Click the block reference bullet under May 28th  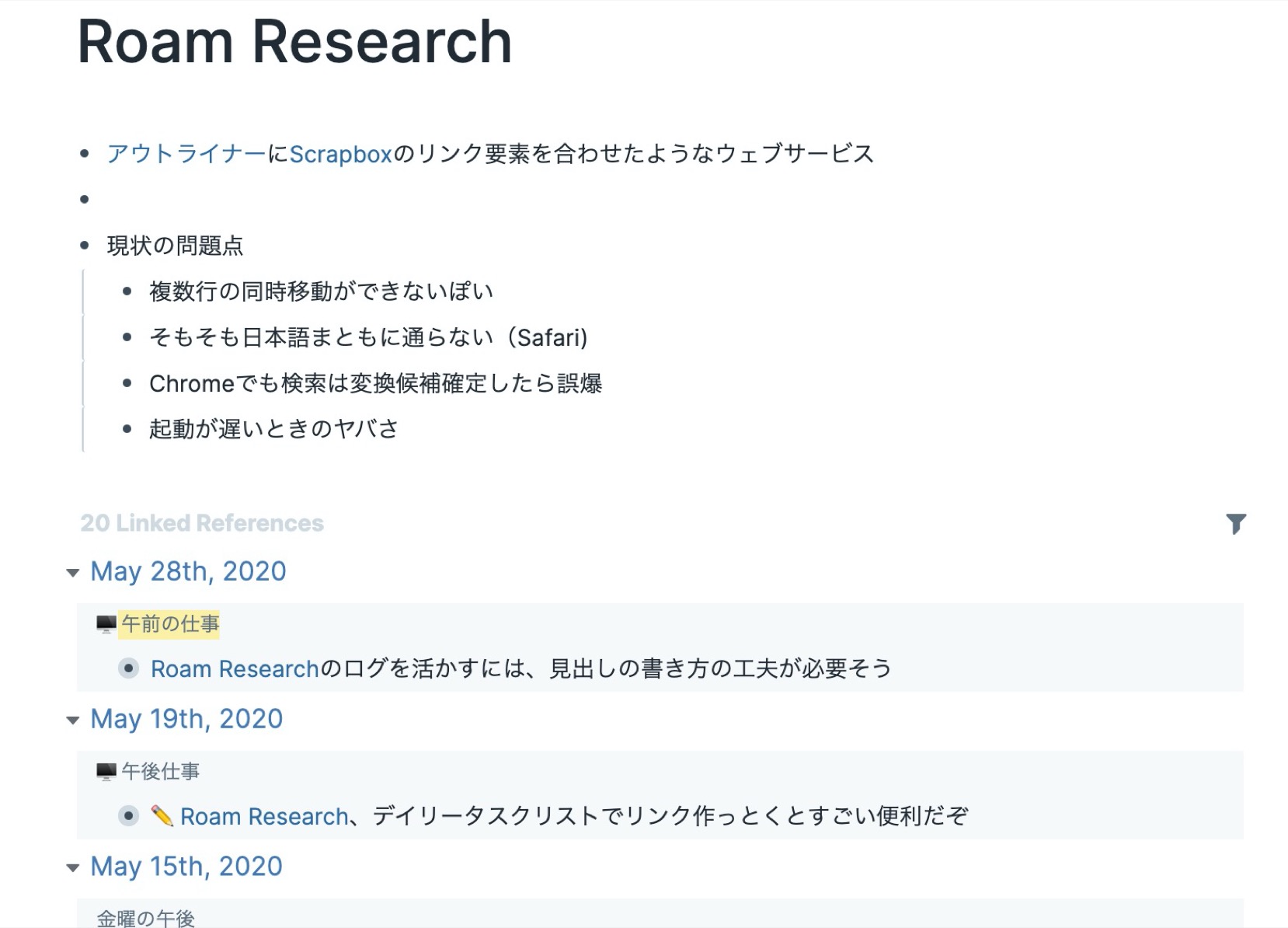click(x=127, y=668)
